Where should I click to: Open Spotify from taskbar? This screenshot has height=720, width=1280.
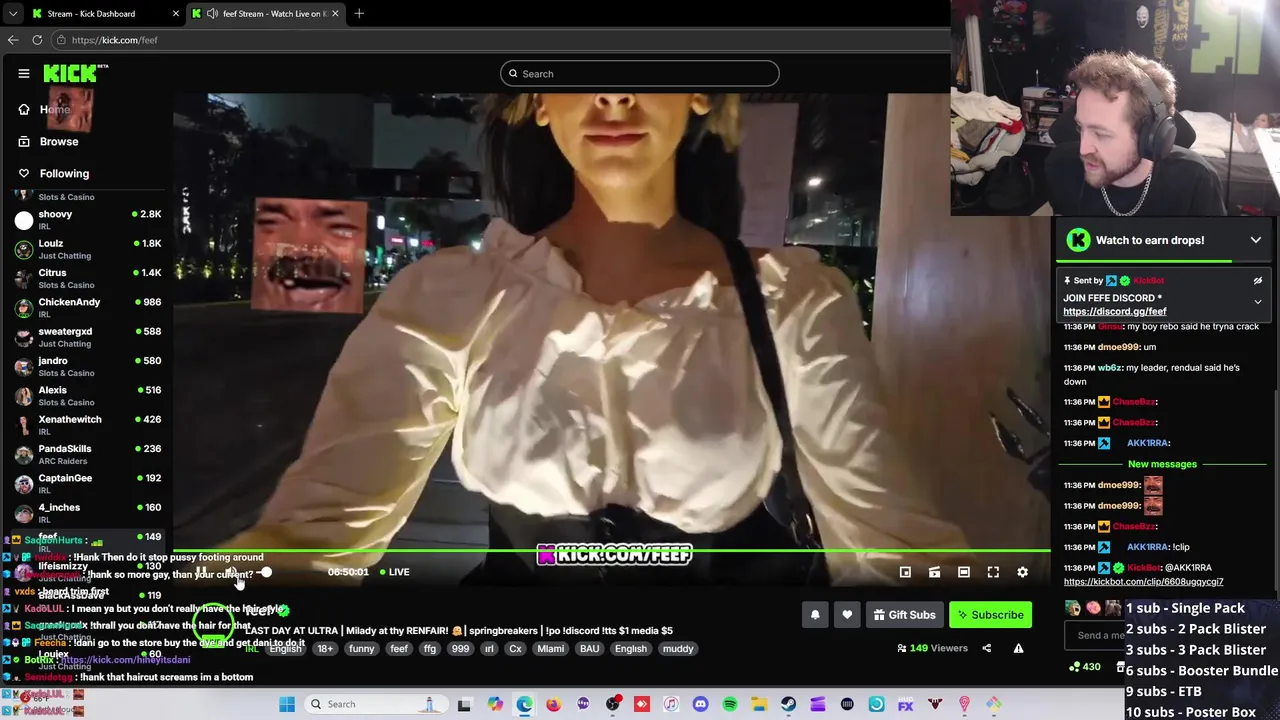pos(730,704)
